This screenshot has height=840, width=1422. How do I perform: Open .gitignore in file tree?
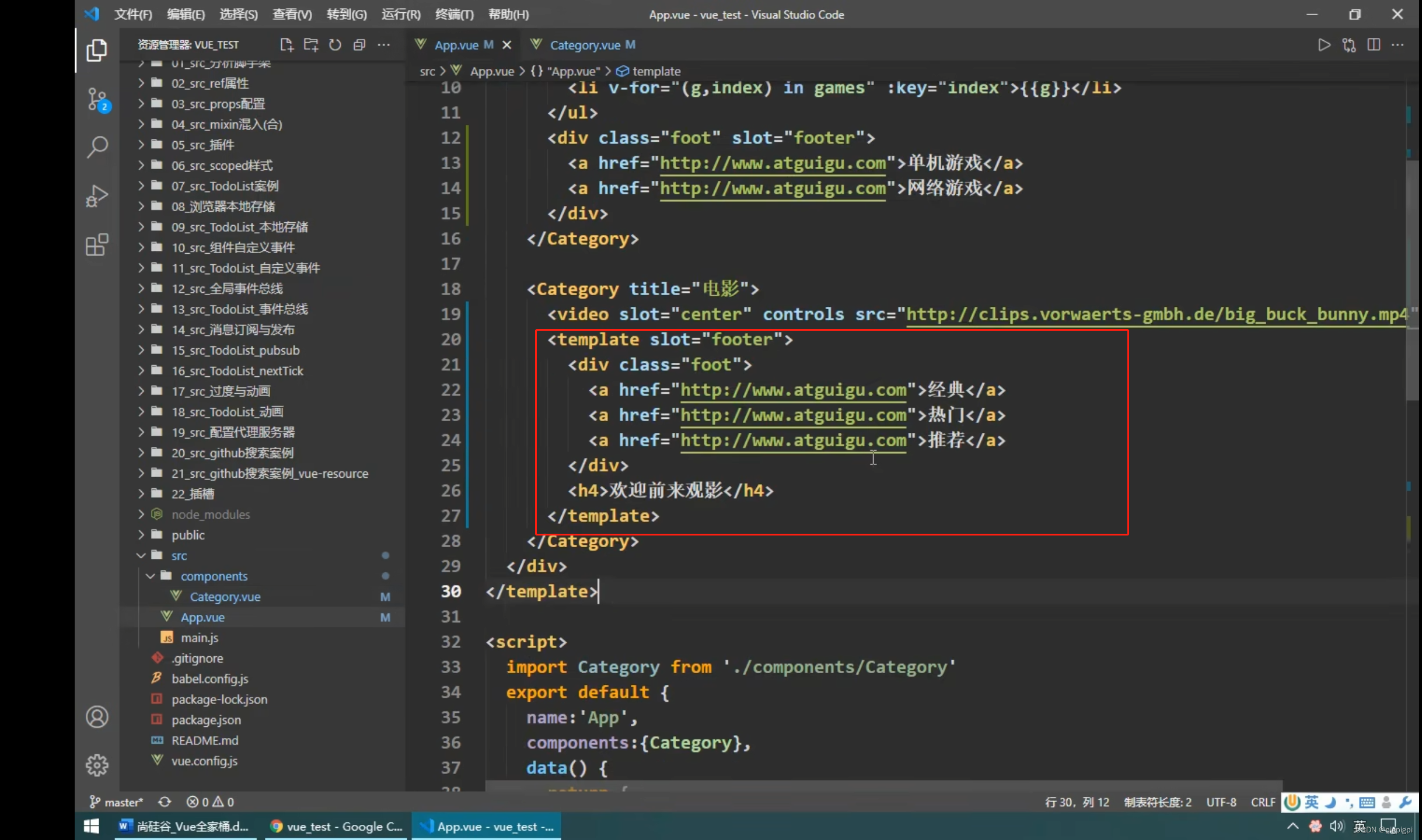[263, 658]
